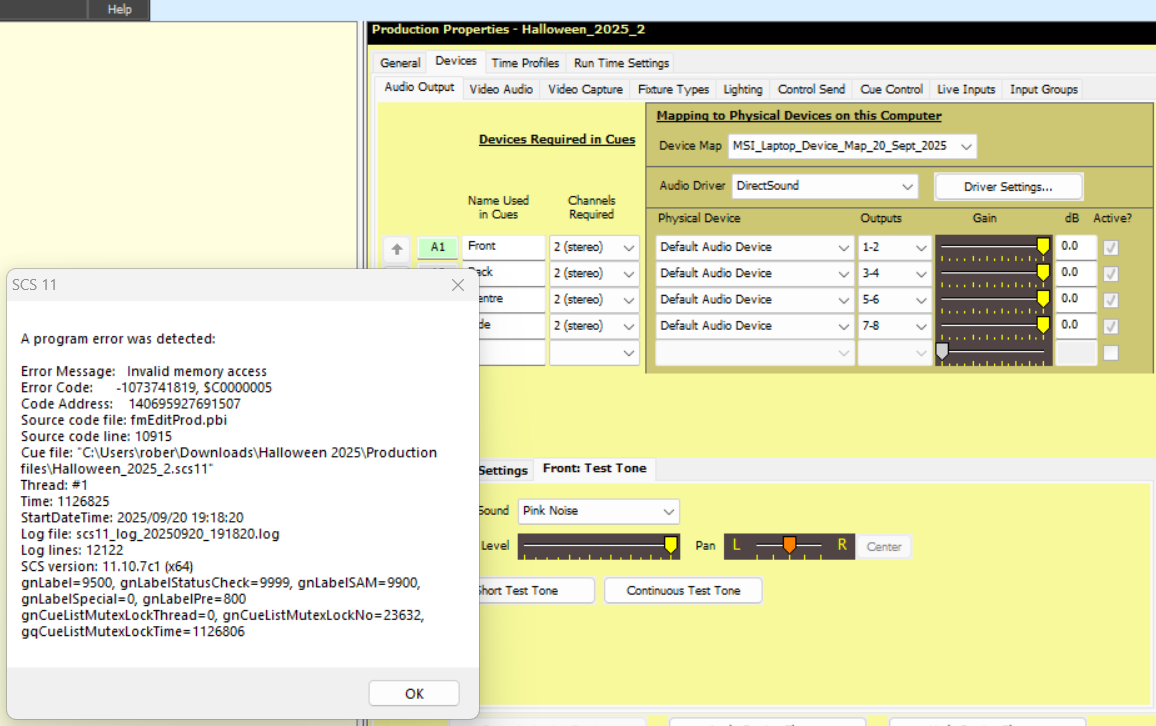Close the SCS 11 error dialog
The width and height of the screenshot is (1156, 726).
(x=458, y=285)
